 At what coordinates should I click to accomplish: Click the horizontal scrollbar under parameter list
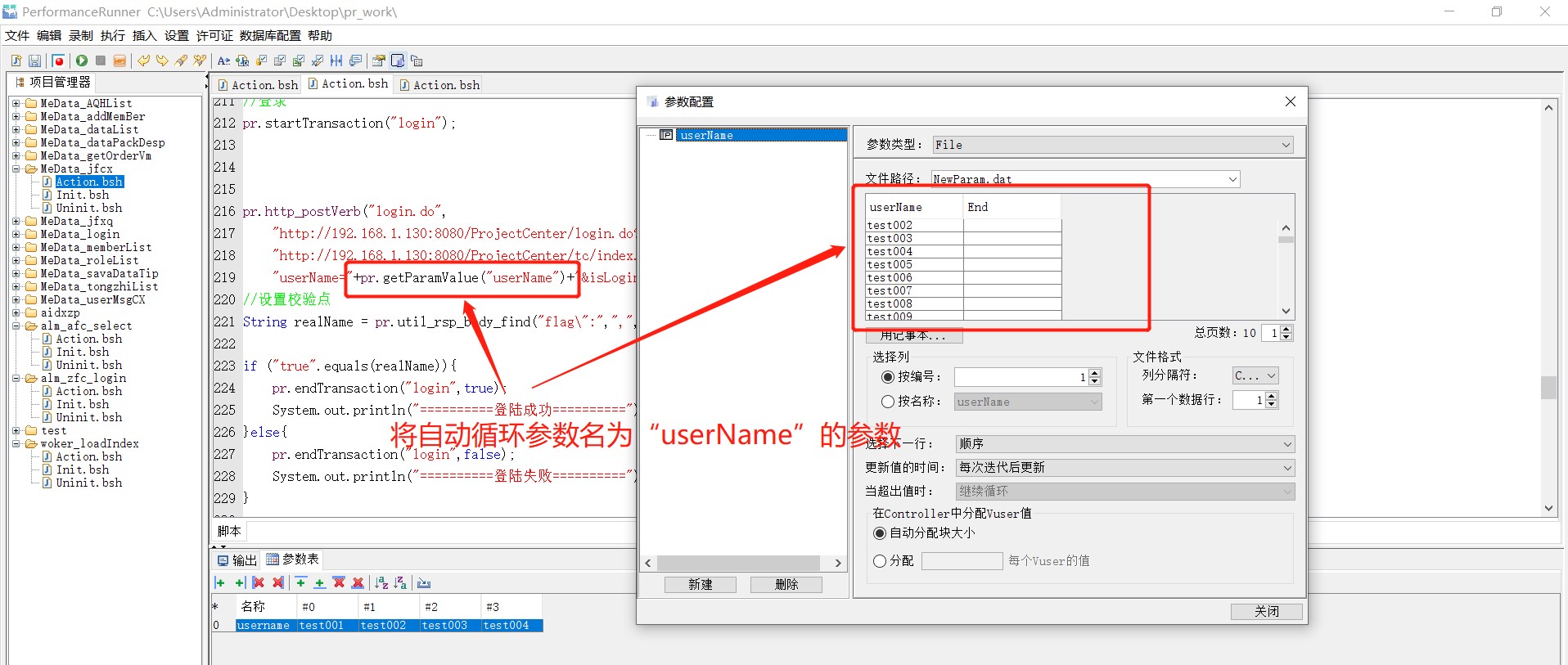click(738, 563)
